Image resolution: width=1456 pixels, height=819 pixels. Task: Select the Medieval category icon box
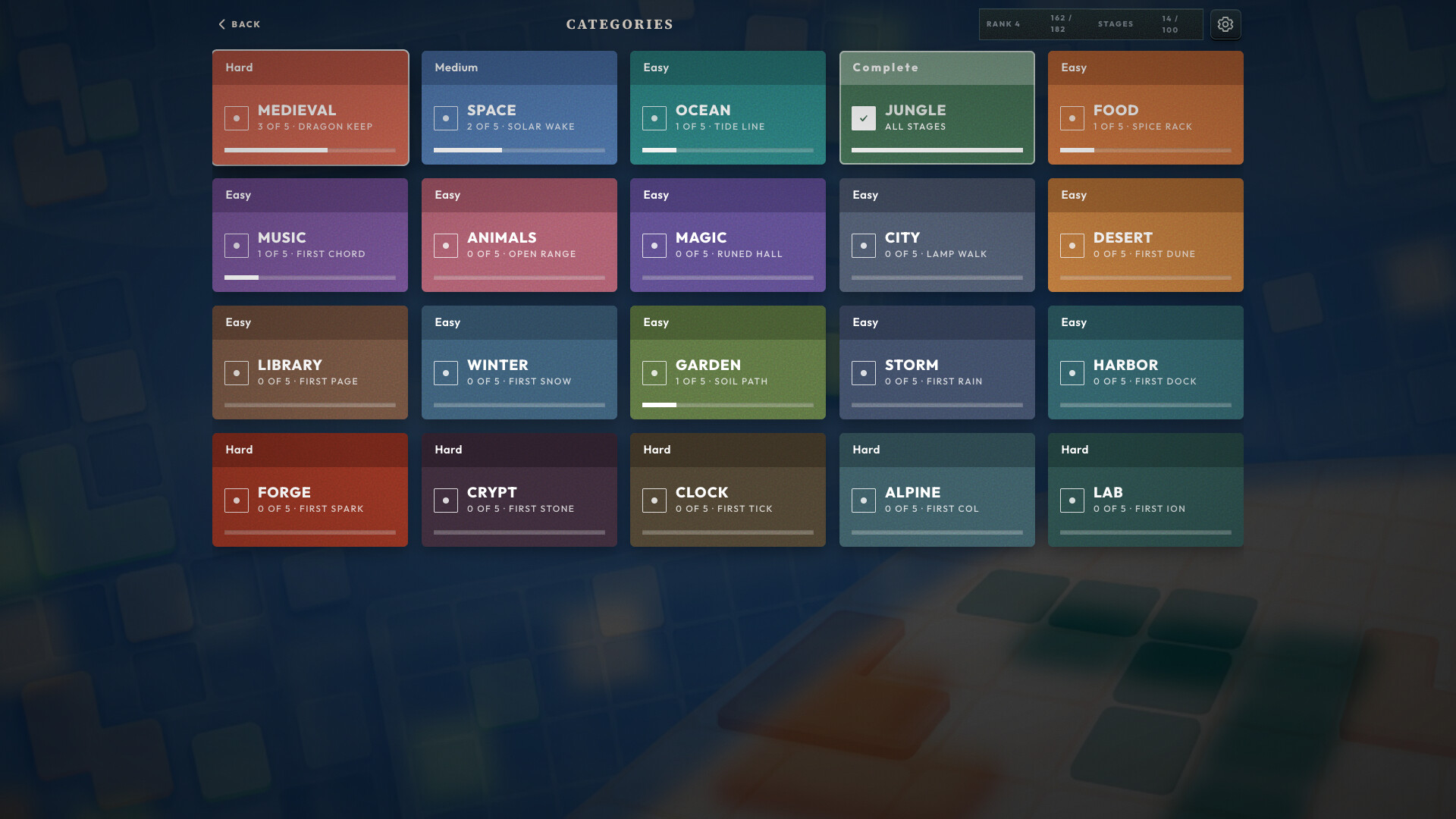(x=237, y=118)
